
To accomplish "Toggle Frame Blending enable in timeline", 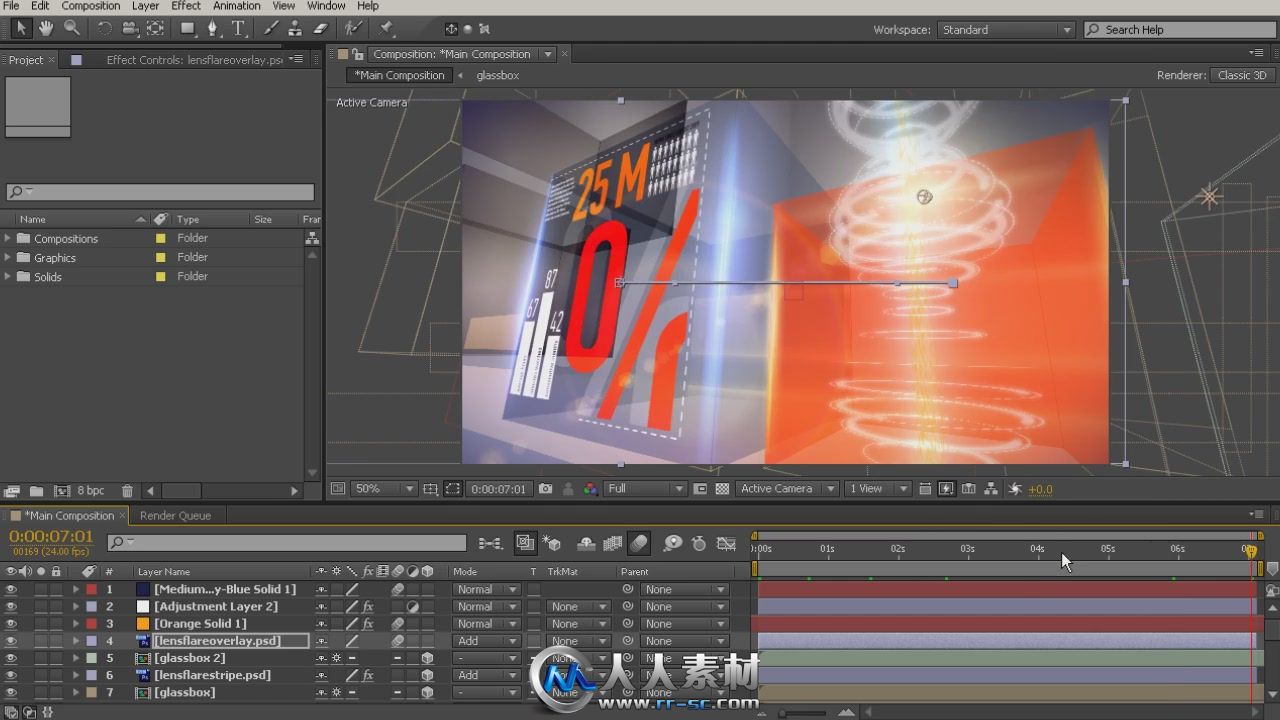I will point(613,543).
